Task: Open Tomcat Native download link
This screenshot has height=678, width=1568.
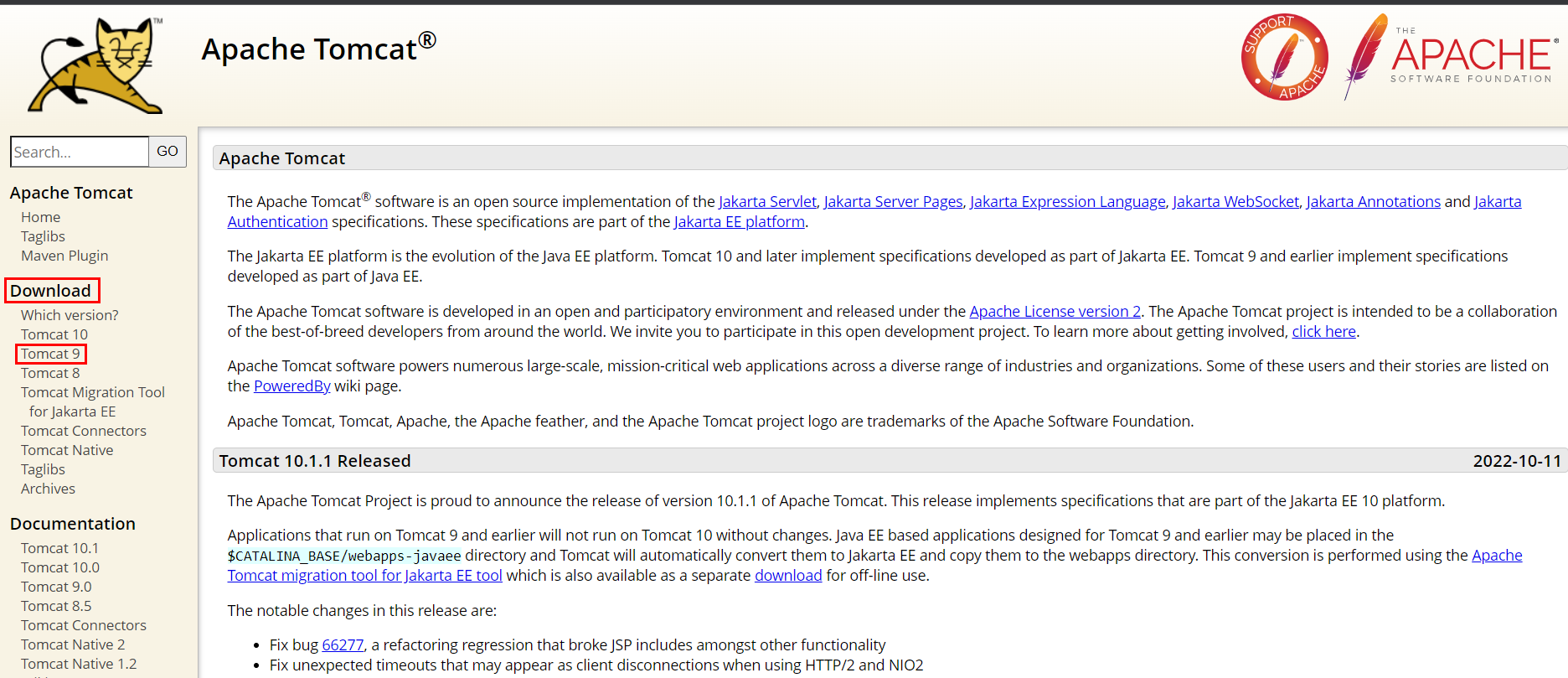Action: 67,450
